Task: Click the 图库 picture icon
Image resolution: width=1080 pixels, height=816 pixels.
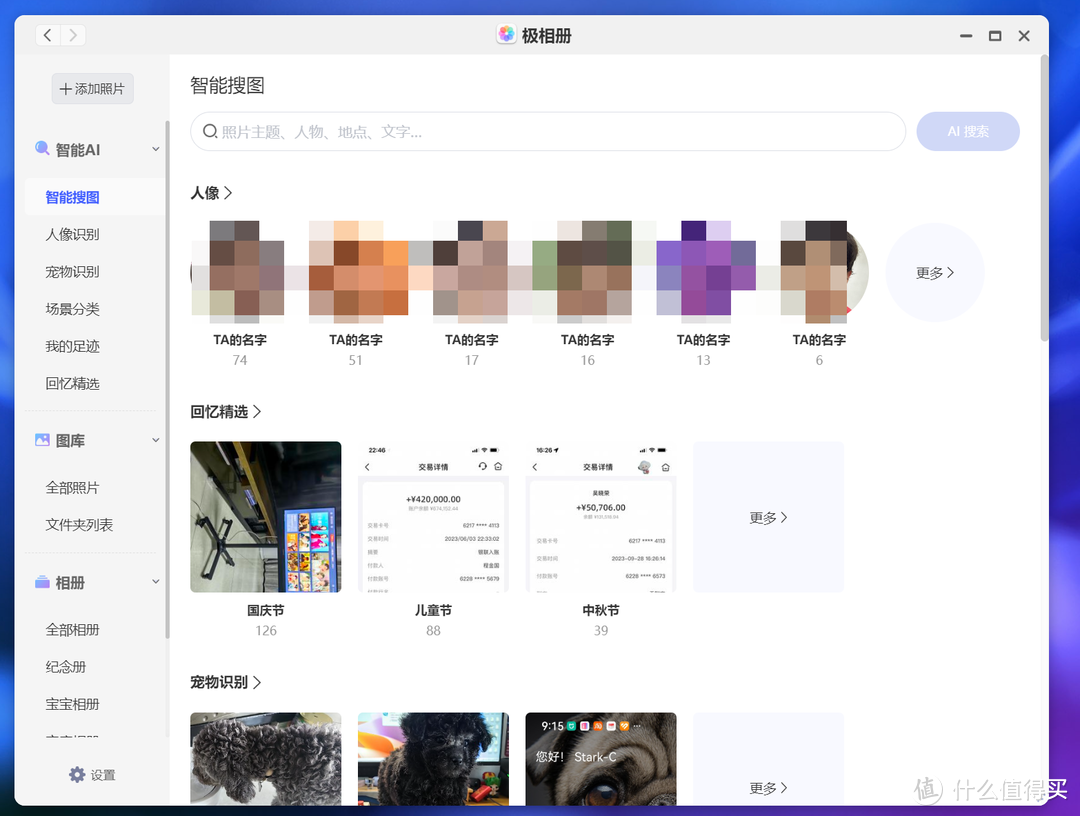Action: coord(42,440)
